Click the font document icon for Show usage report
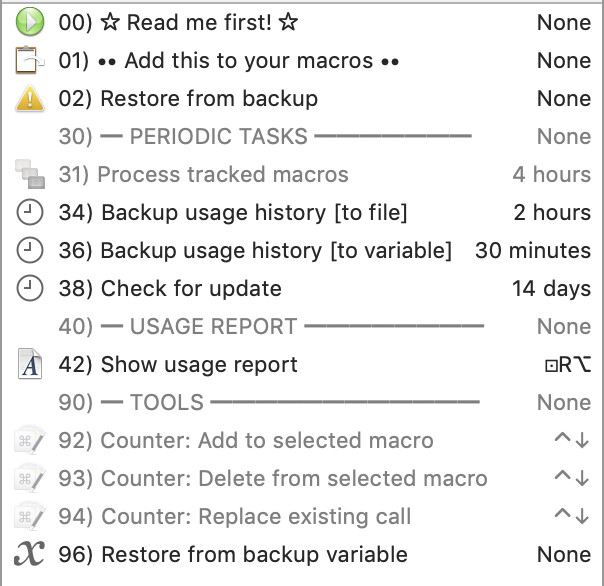Screen dimensions: 604x586 pos(30,364)
